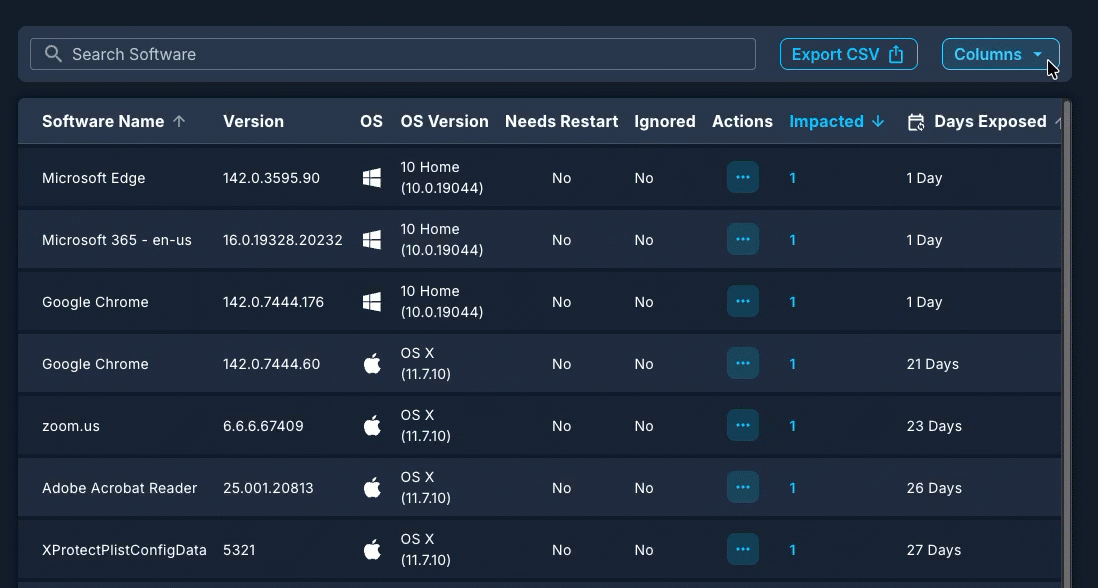
Task: Click the Apple icon on Google Chrome OS X row
Action: pyautogui.click(x=371, y=363)
